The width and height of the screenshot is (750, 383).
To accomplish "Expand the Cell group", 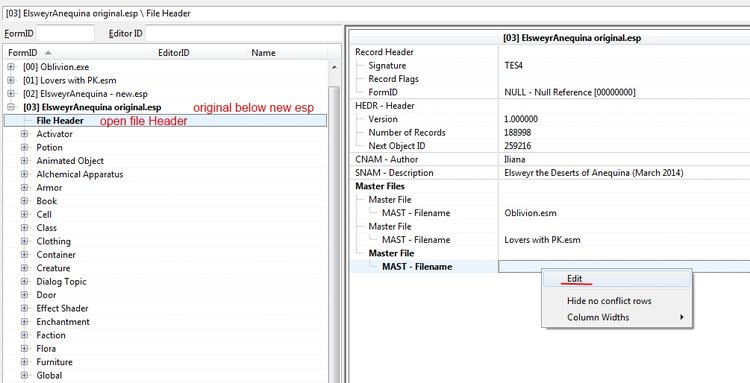I will point(24,214).
